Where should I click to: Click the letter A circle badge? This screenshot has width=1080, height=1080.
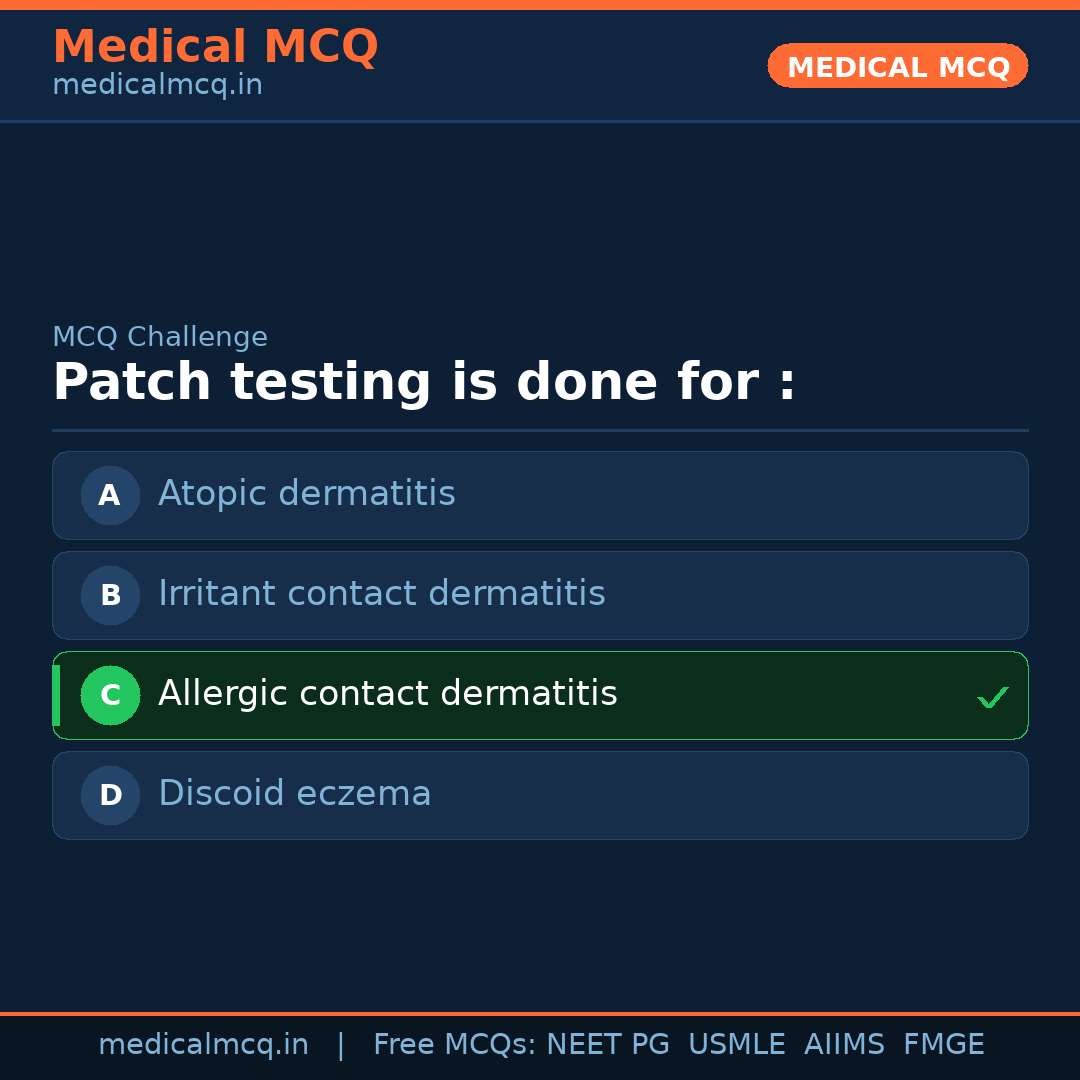(x=110, y=495)
